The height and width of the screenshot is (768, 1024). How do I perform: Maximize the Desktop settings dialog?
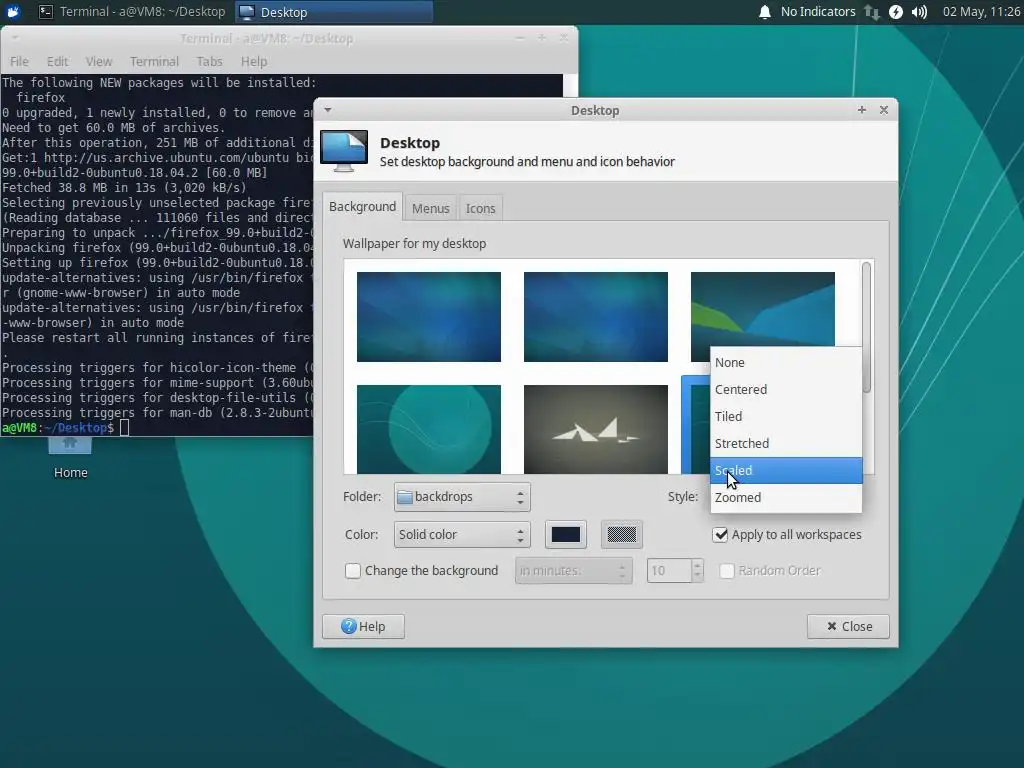(x=862, y=110)
